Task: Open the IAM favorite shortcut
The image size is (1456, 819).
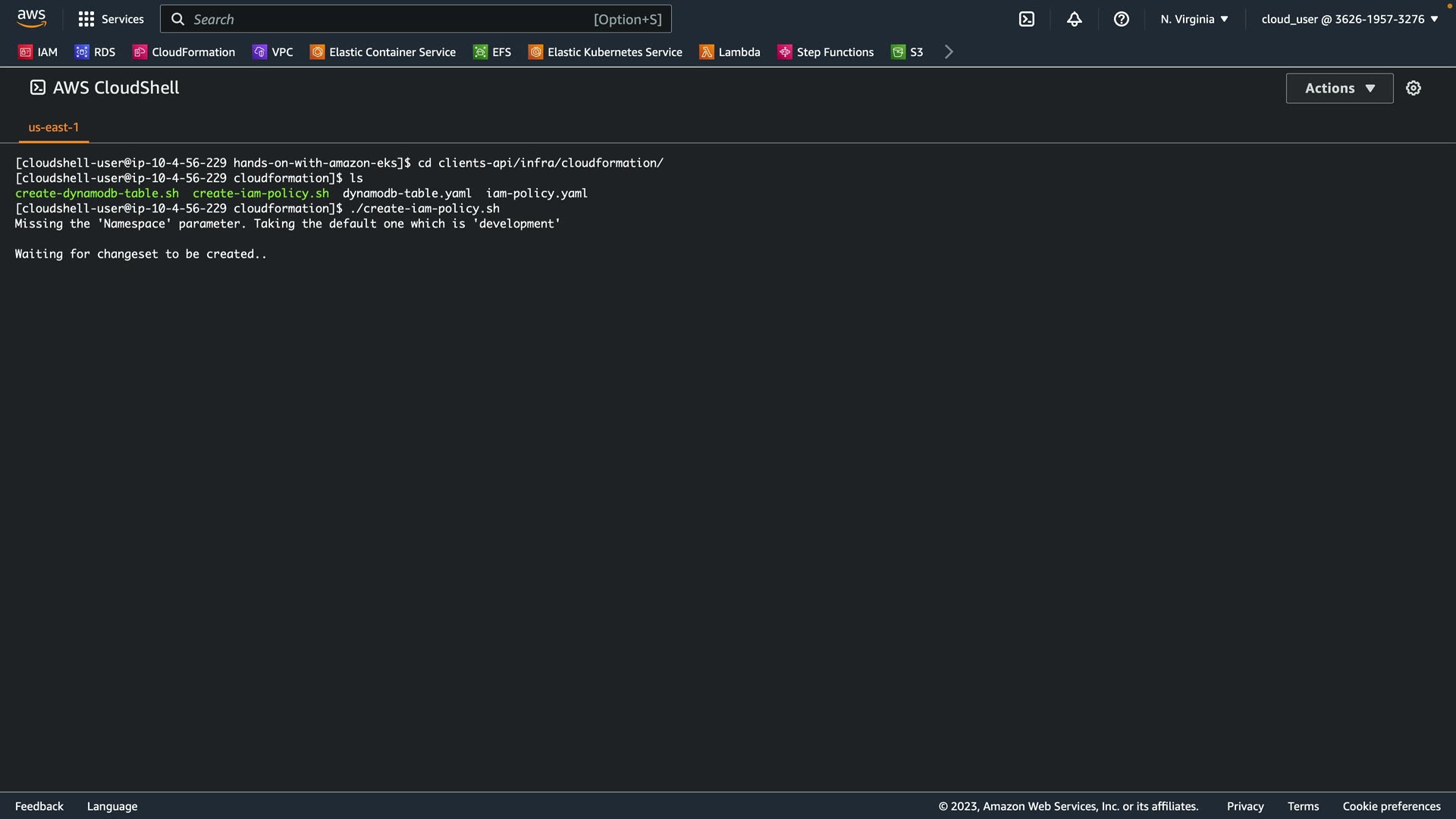Action: [38, 52]
